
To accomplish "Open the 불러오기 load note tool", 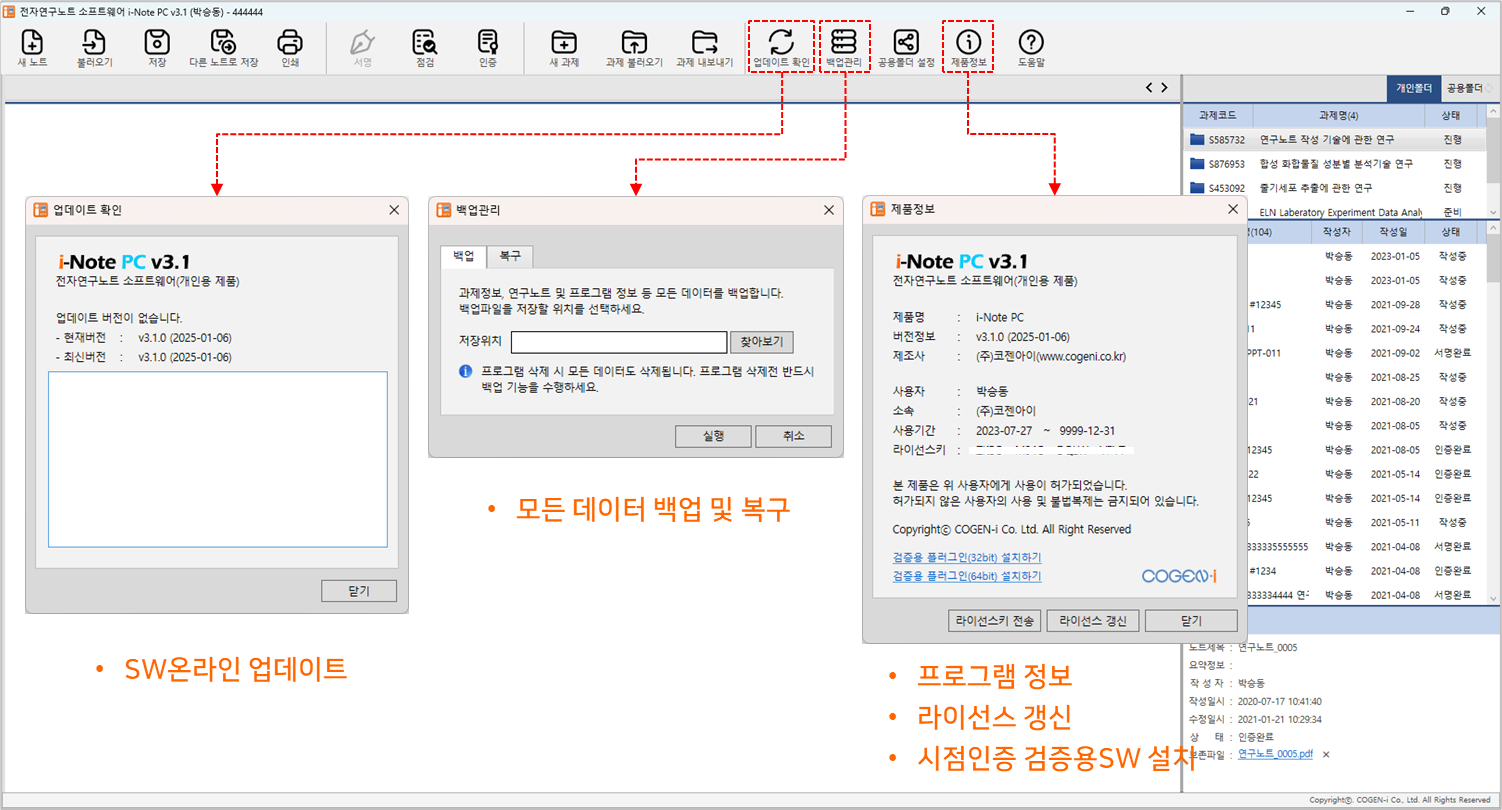I will pyautogui.click(x=95, y=48).
